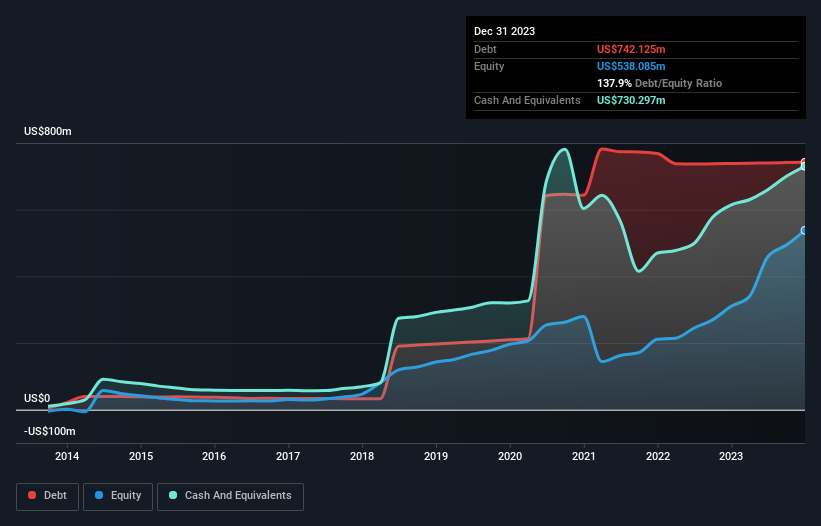The width and height of the screenshot is (821, 526).
Task: Toggle the Equity series legend button
Action: (x=118, y=496)
